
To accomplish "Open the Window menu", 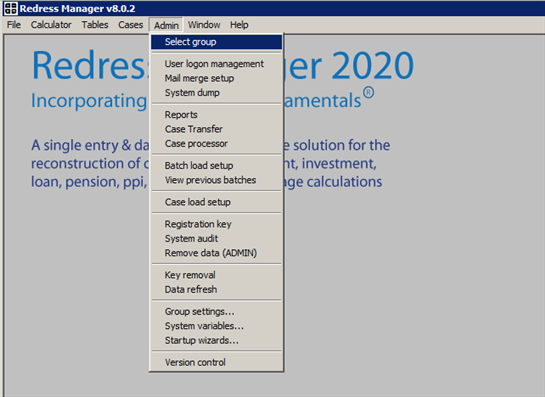I will tap(204, 25).
